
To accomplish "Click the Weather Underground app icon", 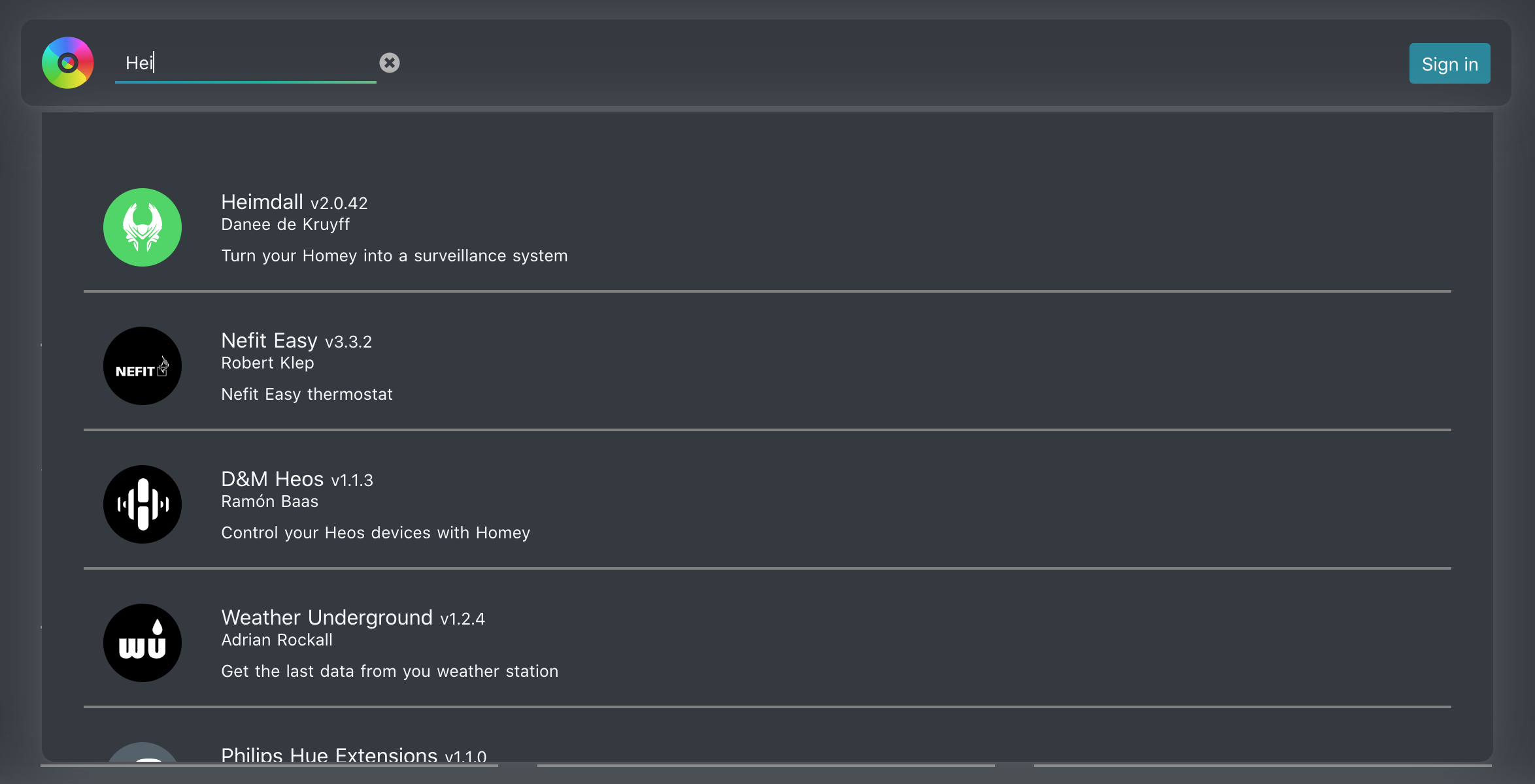I will click(143, 643).
